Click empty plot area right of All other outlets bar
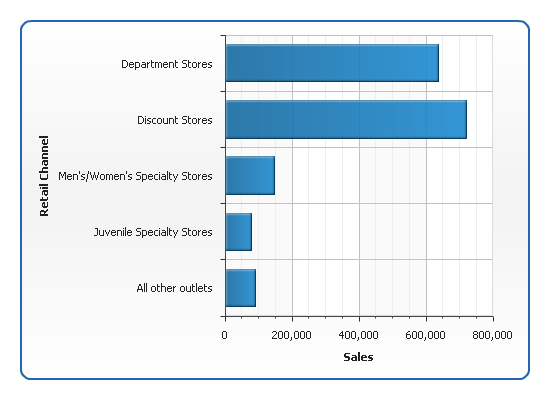 pos(374,288)
